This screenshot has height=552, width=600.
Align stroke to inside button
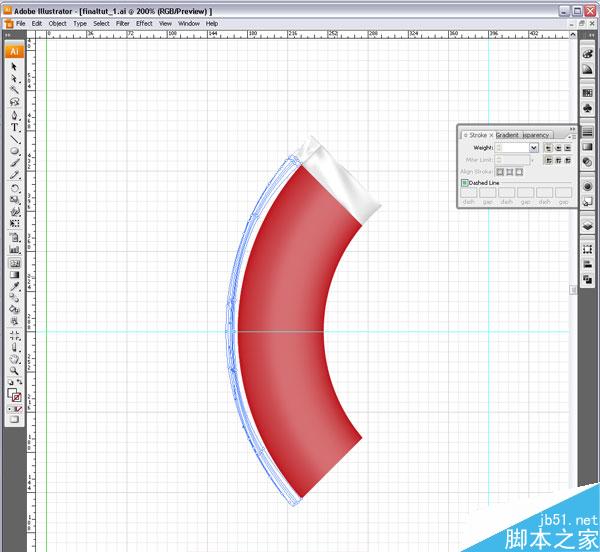point(509,172)
